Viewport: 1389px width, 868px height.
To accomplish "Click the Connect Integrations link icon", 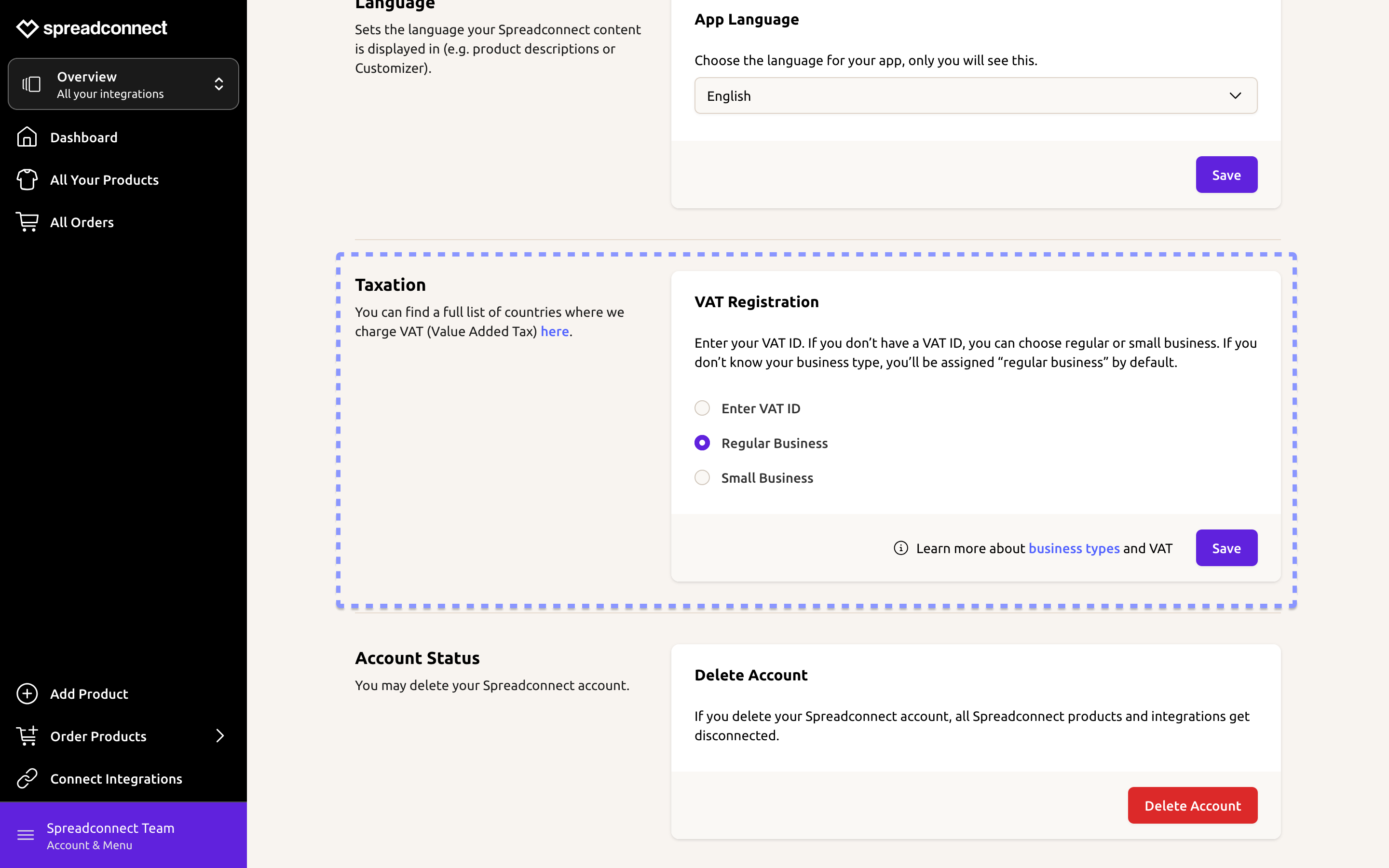I will 27,778.
